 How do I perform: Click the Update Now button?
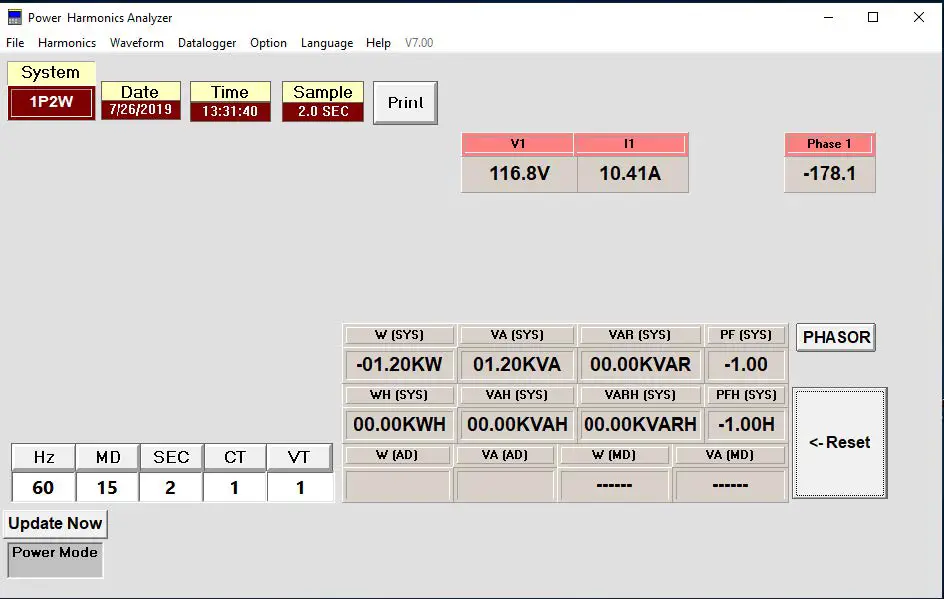pyautogui.click(x=55, y=523)
